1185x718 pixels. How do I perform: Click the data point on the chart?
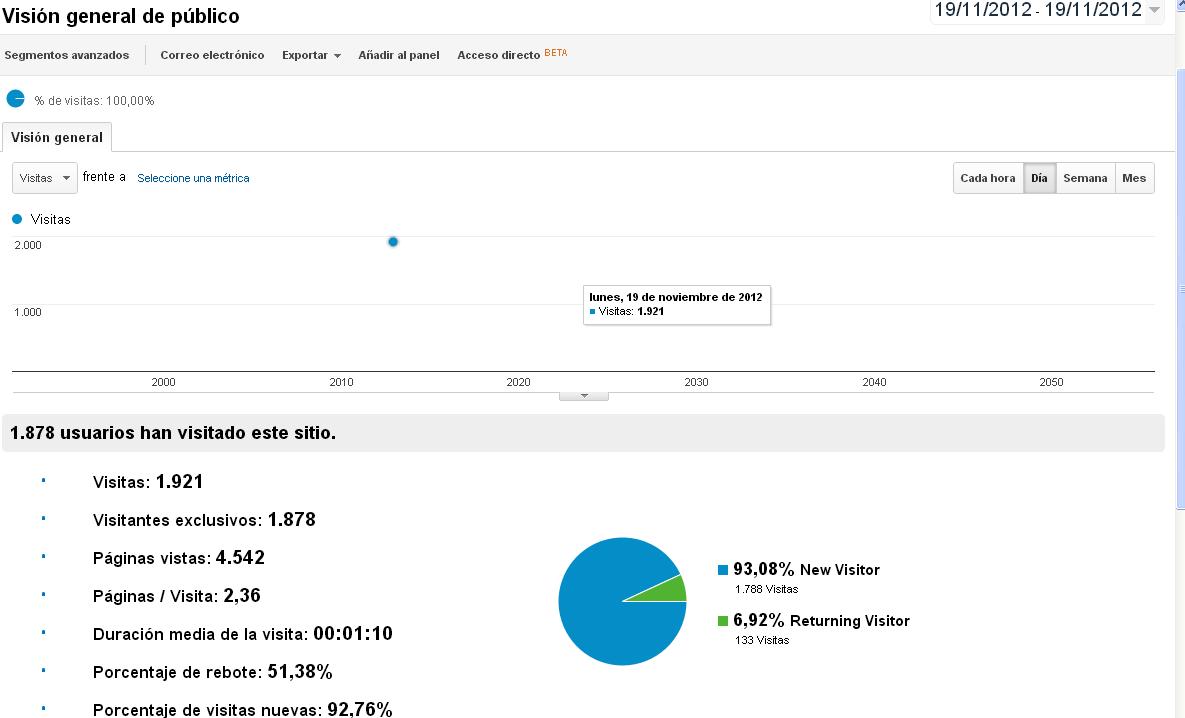[x=393, y=242]
